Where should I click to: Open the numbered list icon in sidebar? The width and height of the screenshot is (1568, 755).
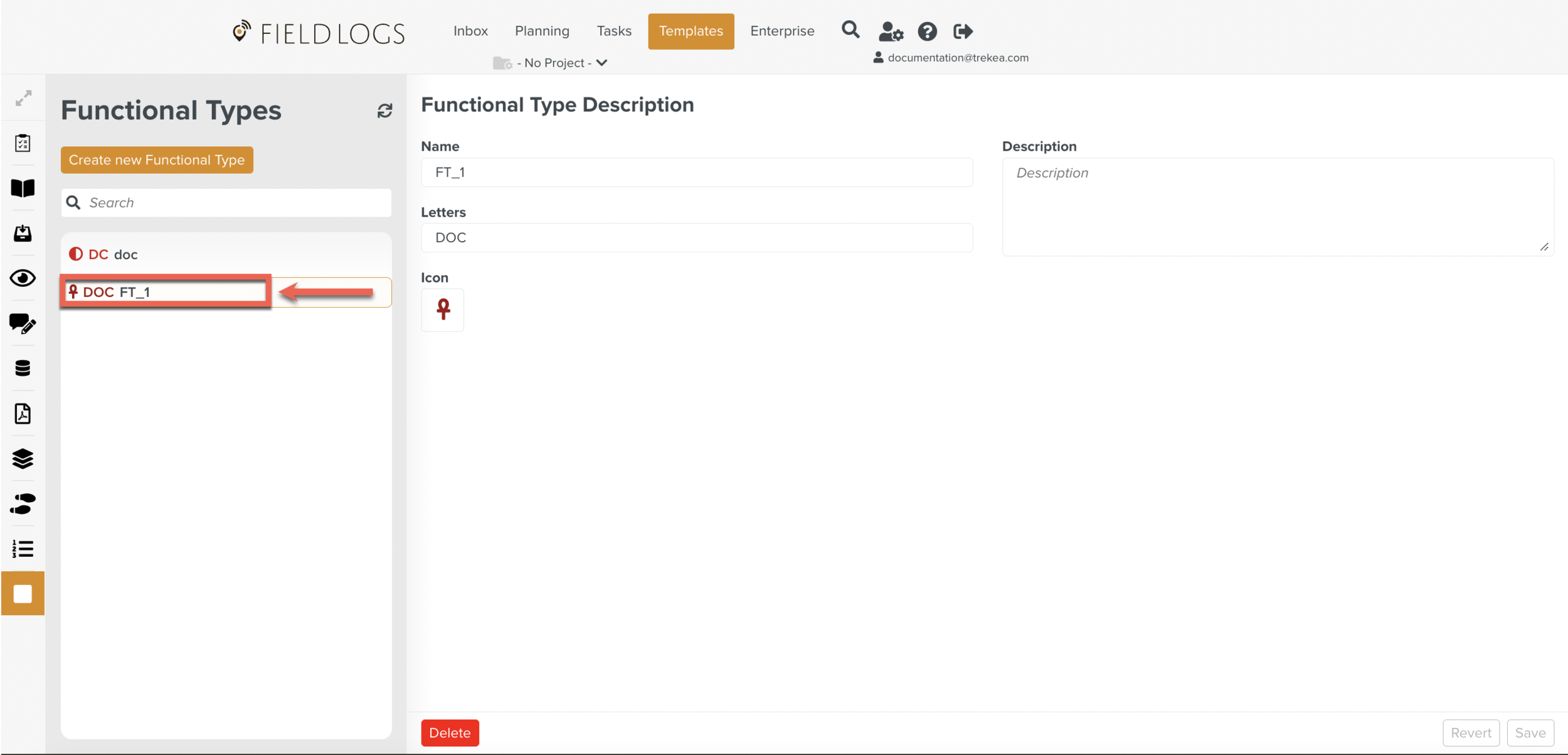[23, 549]
